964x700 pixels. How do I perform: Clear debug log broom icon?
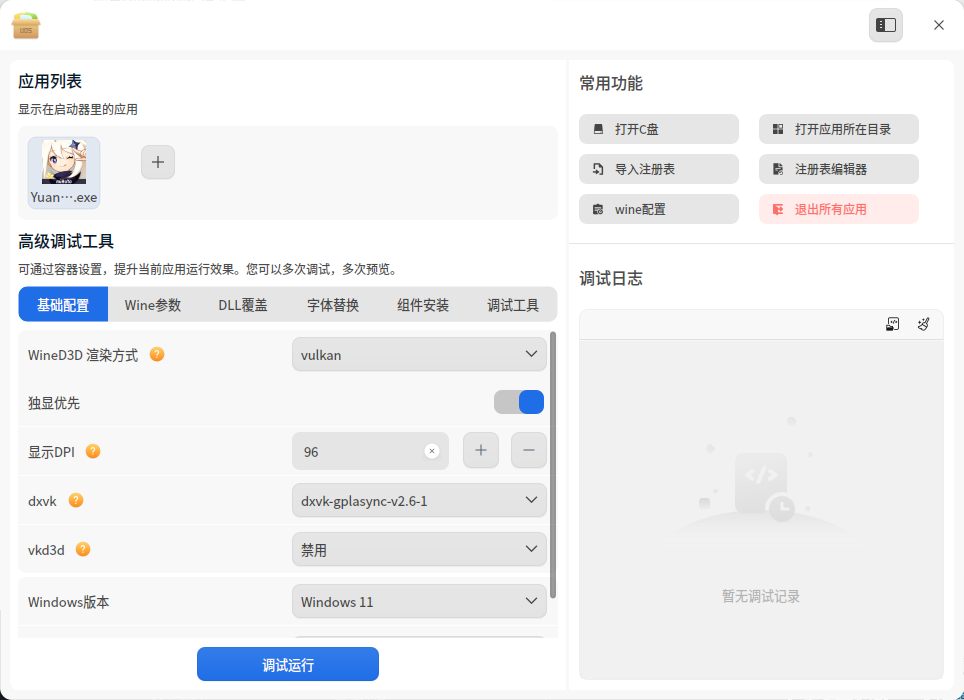point(923,324)
